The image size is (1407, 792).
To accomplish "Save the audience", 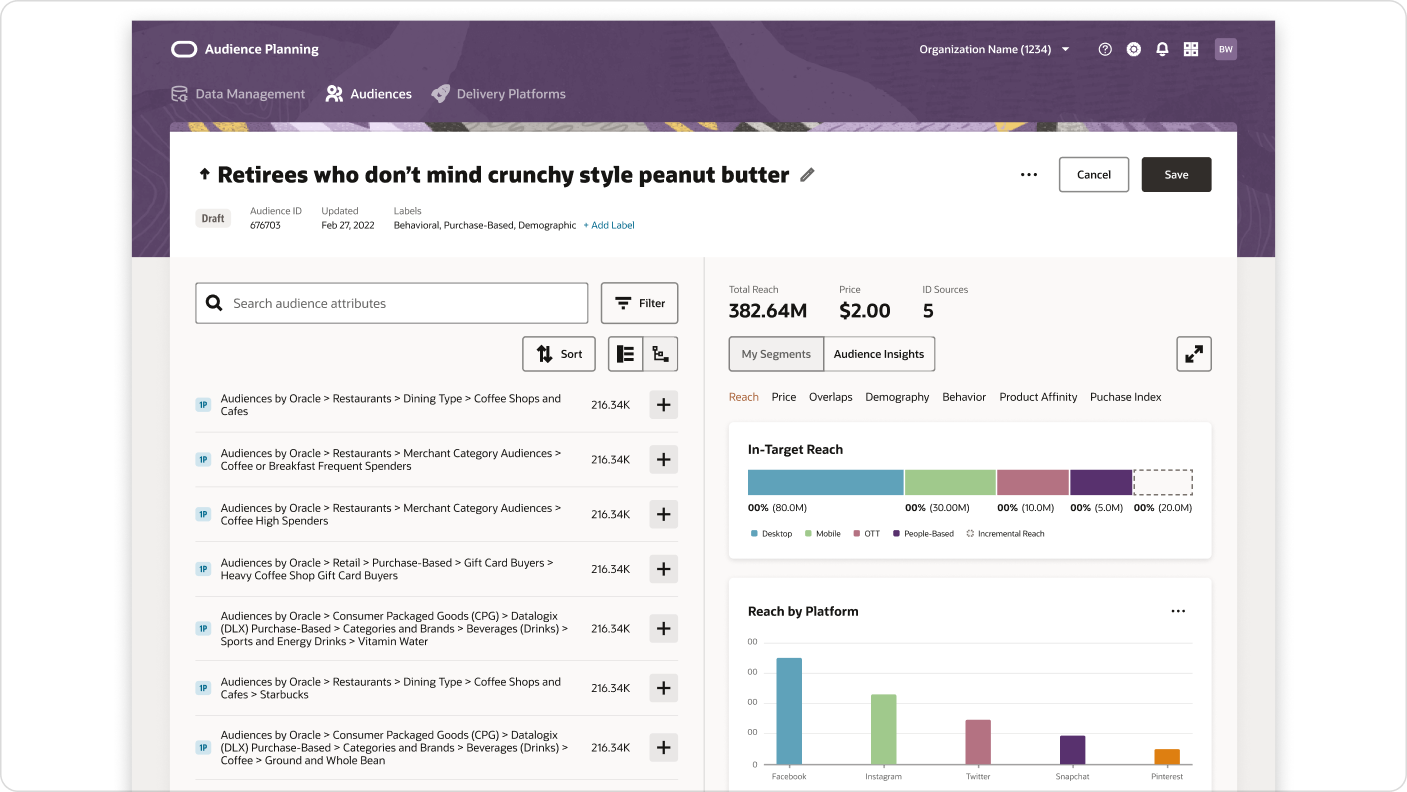I will [1177, 174].
